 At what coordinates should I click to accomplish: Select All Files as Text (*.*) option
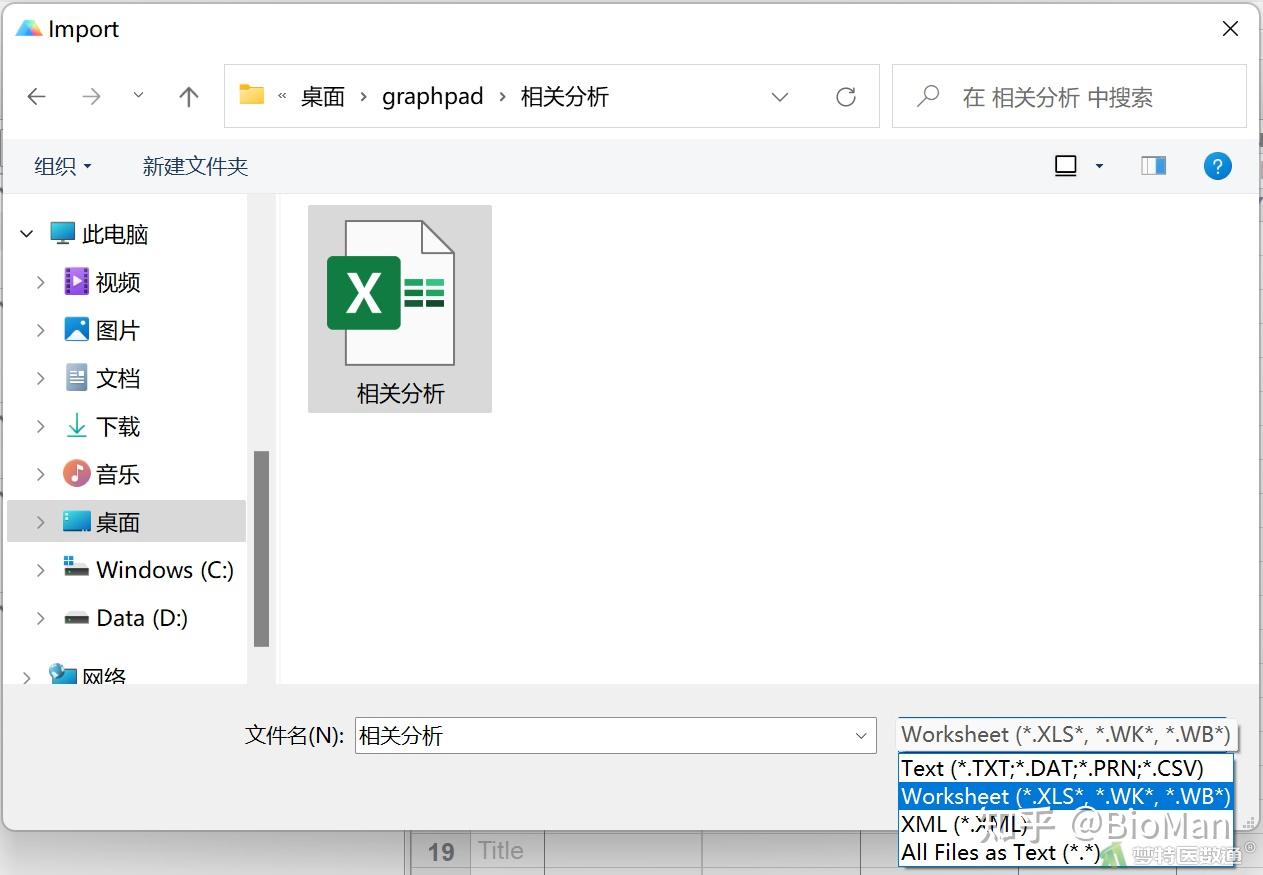(1000, 852)
